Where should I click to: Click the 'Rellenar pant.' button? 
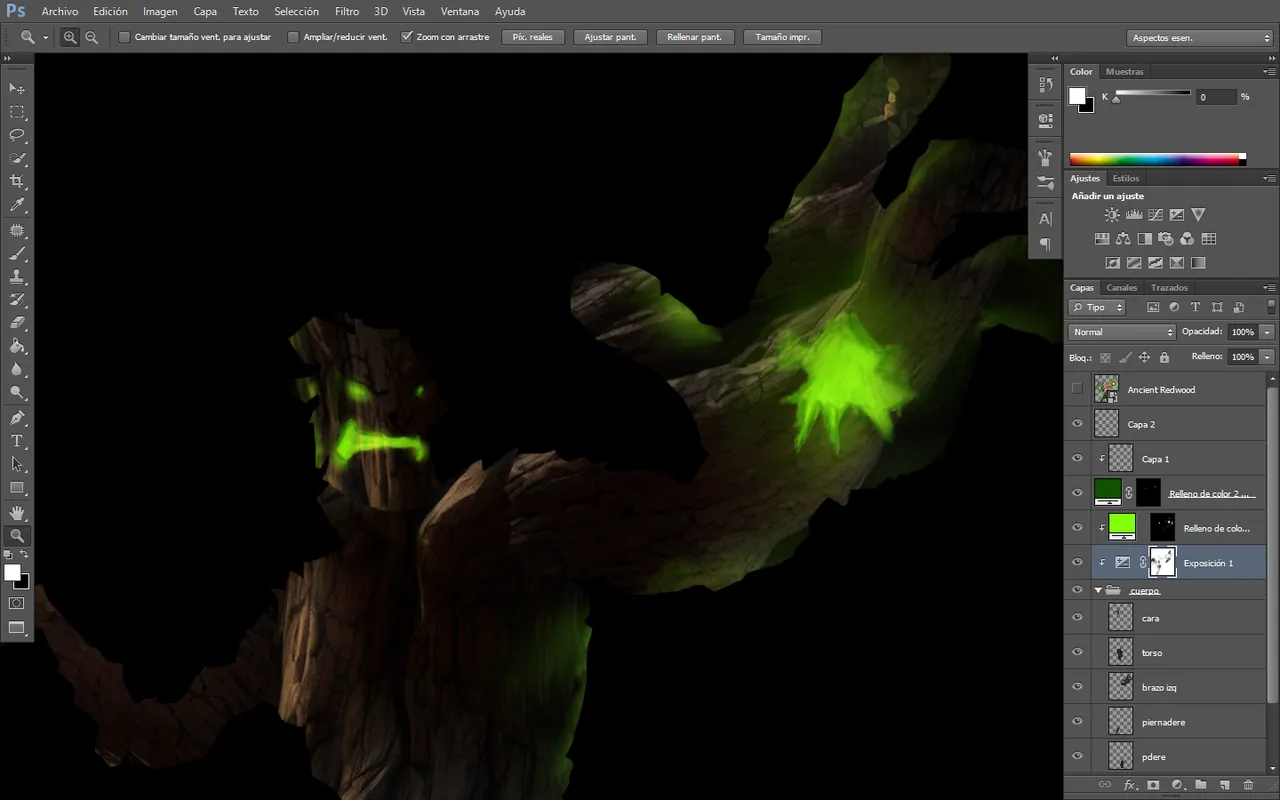[695, 37]
